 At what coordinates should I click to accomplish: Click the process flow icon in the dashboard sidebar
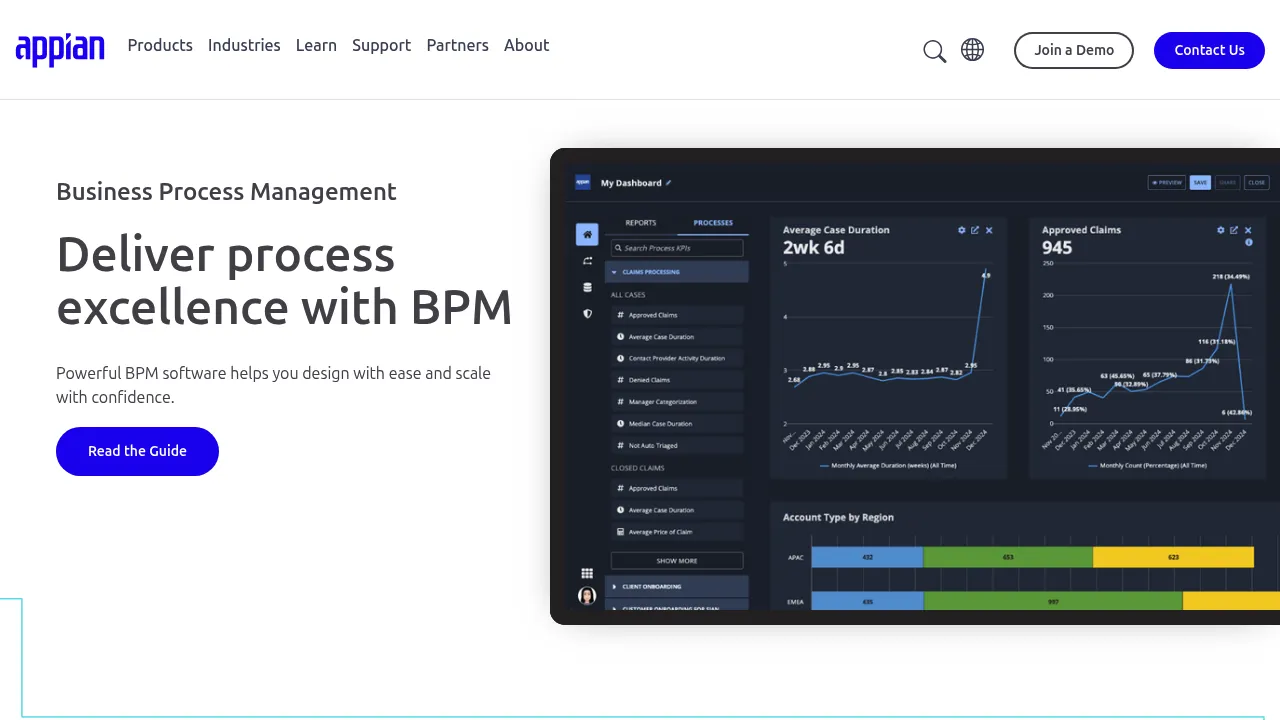click(587, 261)
